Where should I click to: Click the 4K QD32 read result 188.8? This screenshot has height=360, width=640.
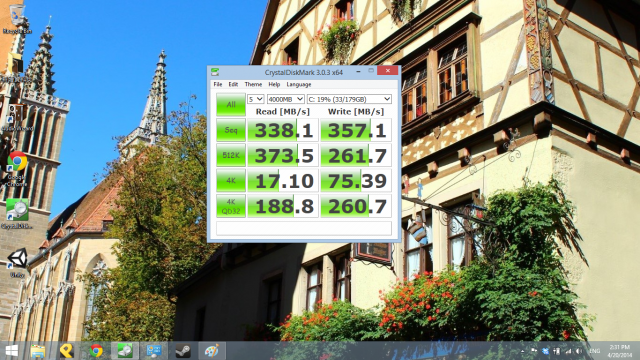[x=283, y=206]
